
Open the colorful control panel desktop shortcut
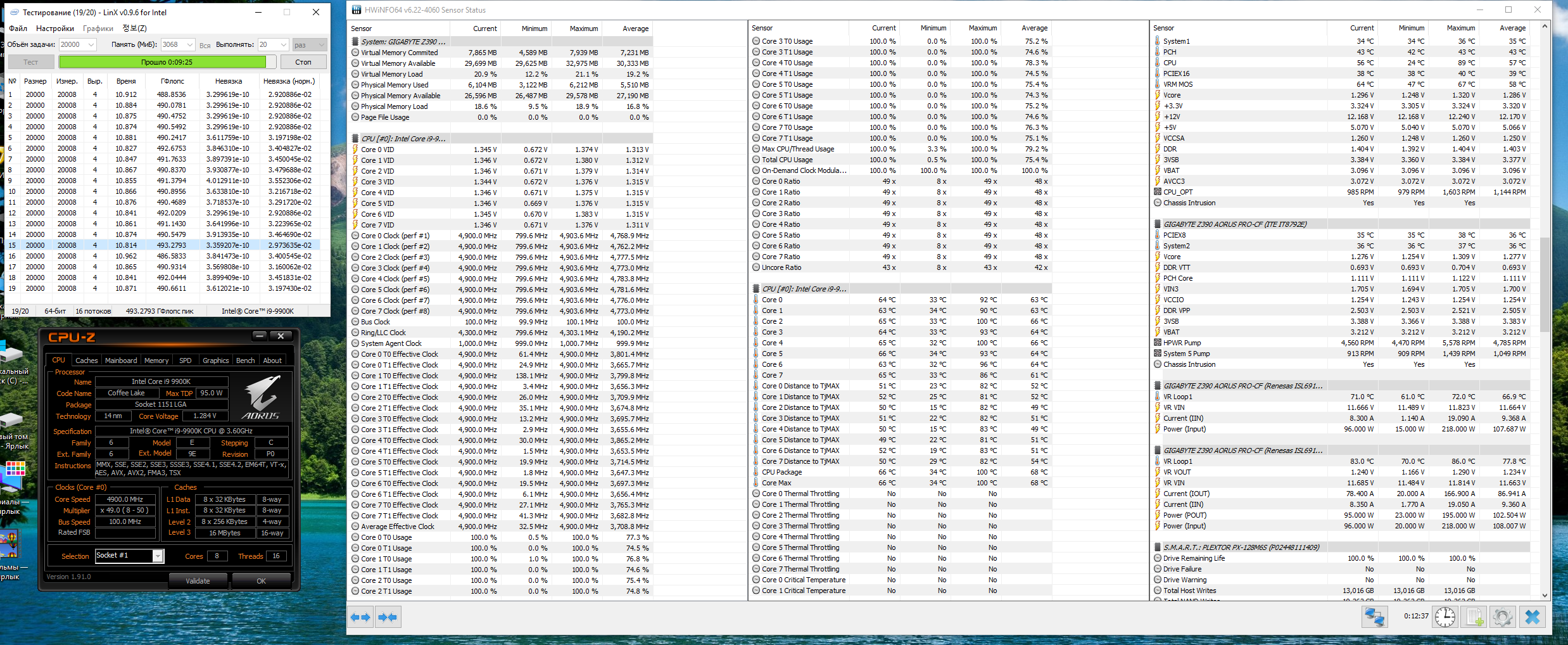[x=13, y=475]
